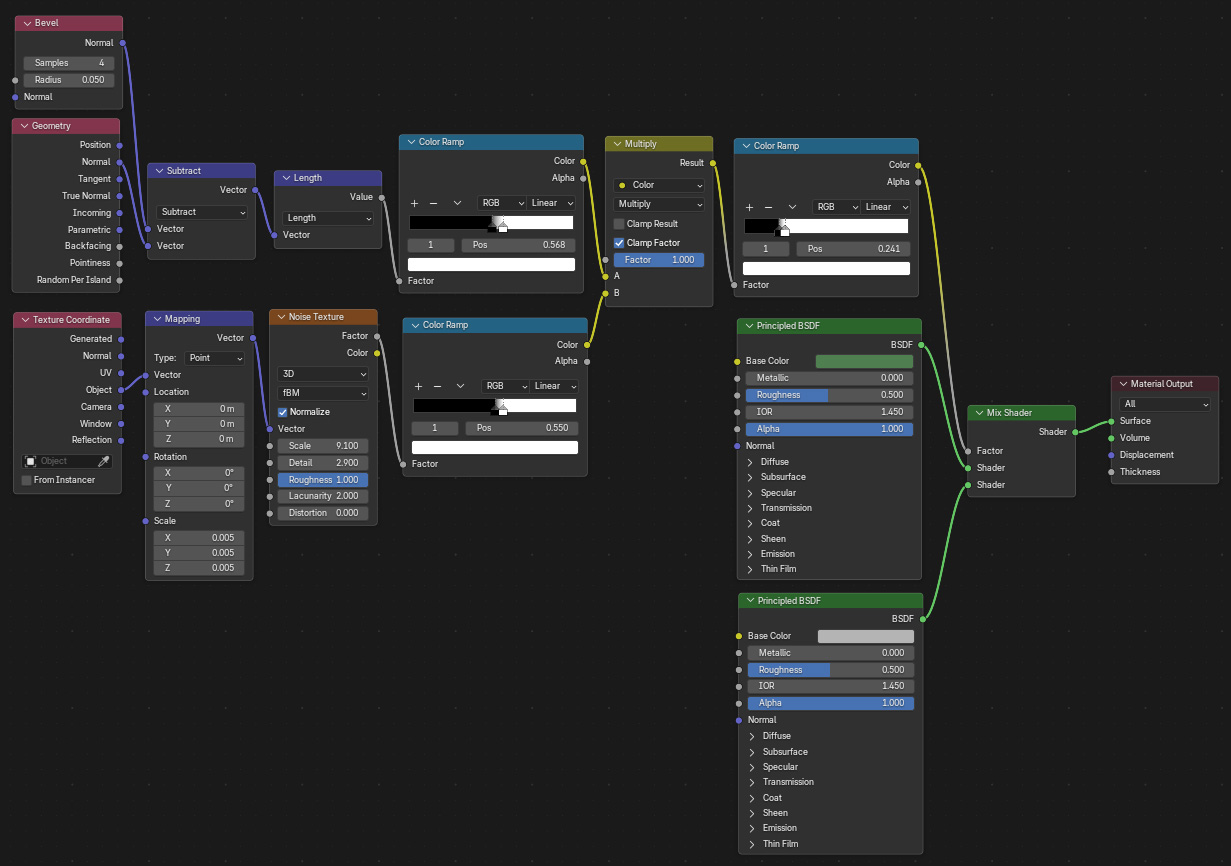Click the green Base Color swatch
Viewport: 1231px width, 866px height.
coord(864,361)
